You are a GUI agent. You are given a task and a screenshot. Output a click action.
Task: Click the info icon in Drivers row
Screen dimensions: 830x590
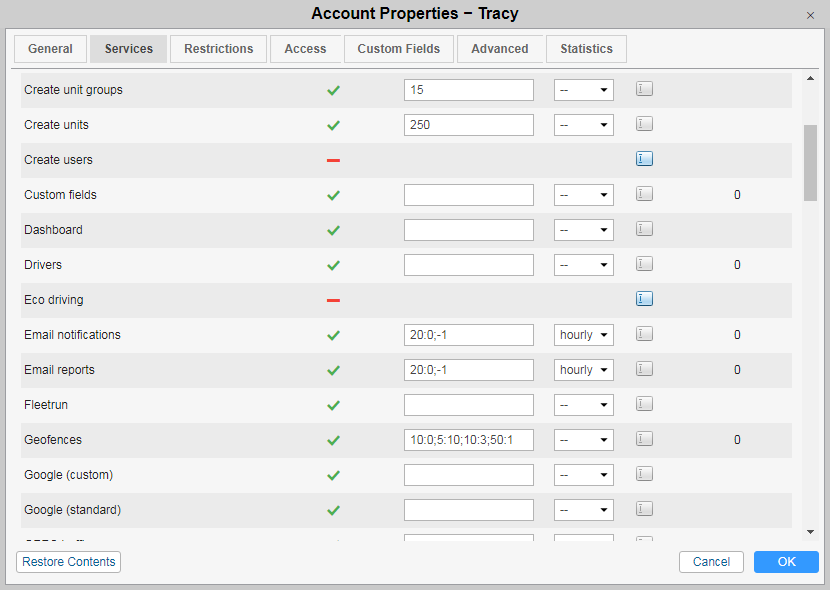pos(644,264)
